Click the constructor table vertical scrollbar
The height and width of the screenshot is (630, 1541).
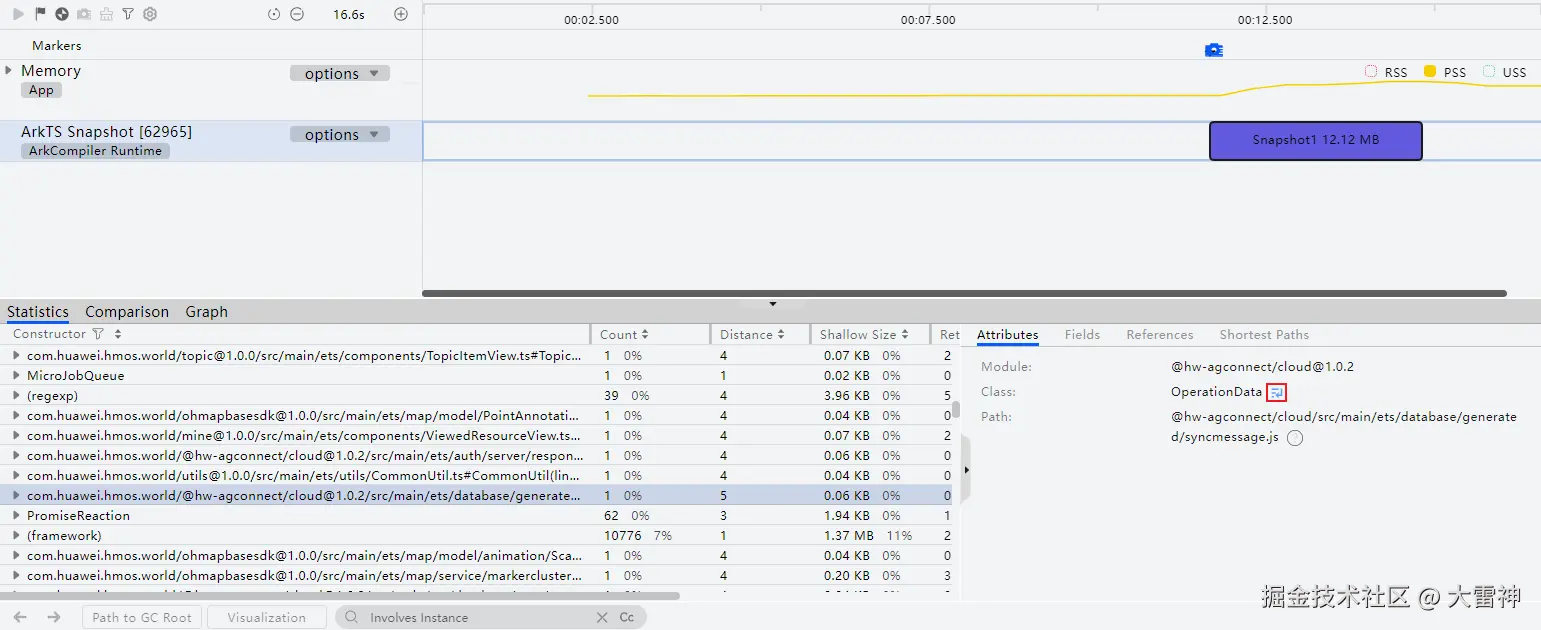956,409
